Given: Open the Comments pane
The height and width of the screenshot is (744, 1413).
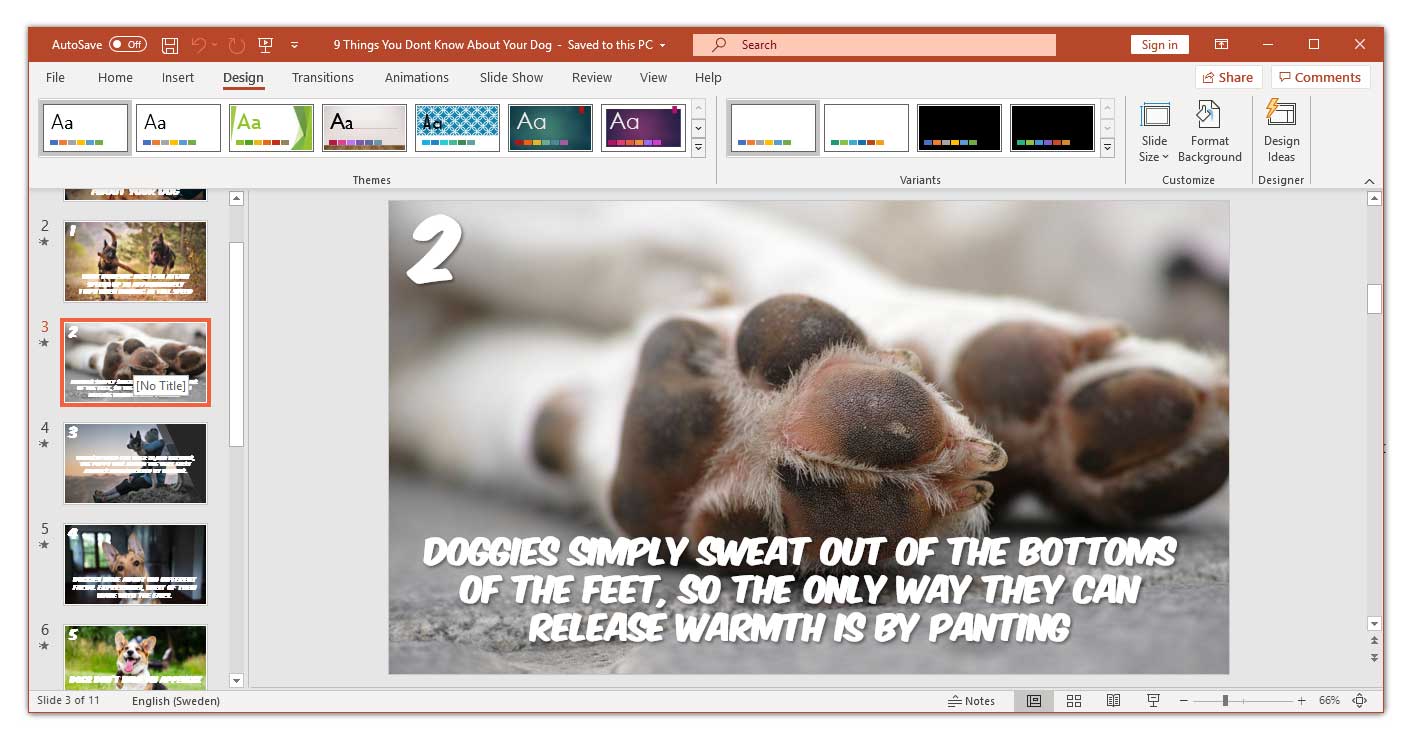Looking at the screenshot, I should click(1320, 77).
